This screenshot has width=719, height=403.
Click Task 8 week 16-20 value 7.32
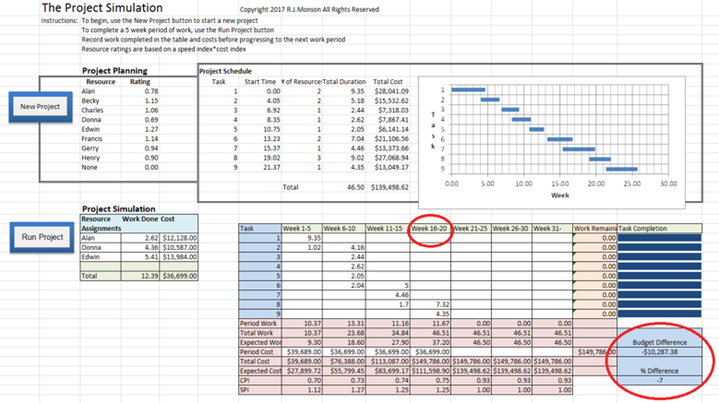pyautogui.click(x=430, y=304)
